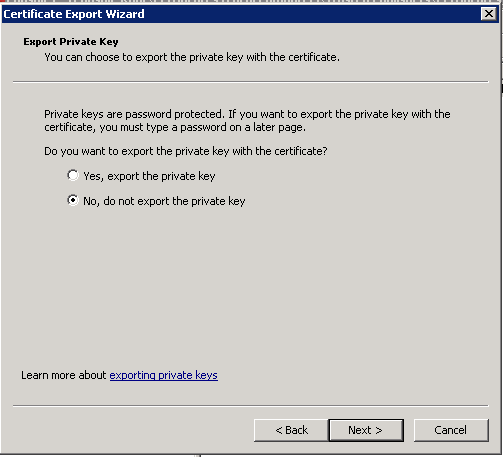
Task: Click the "Export Private Key" heading text
Action: click(71, 42)
